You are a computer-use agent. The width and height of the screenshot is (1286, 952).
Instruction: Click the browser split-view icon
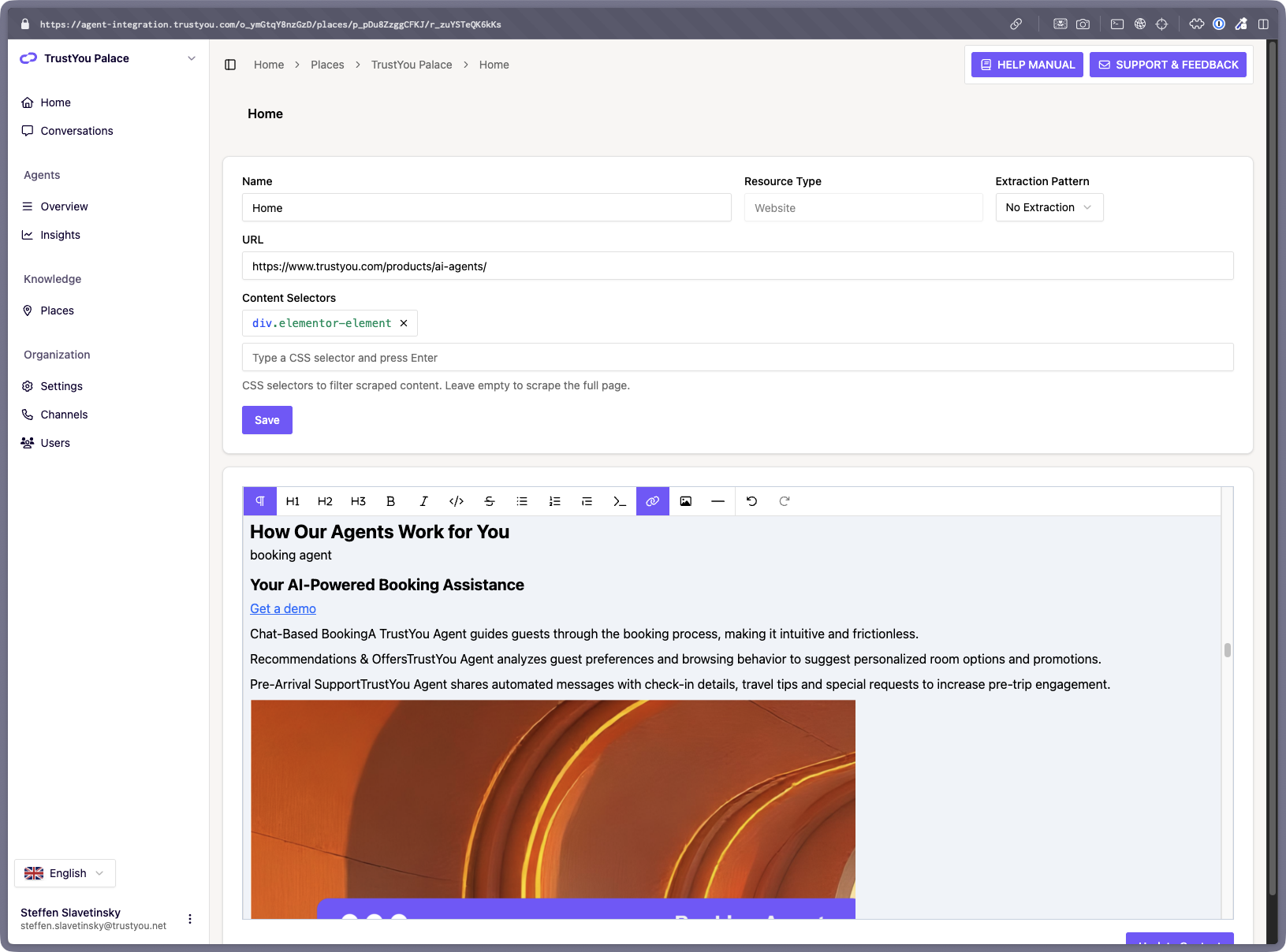pyautogui.click(x=1263, y=24)
